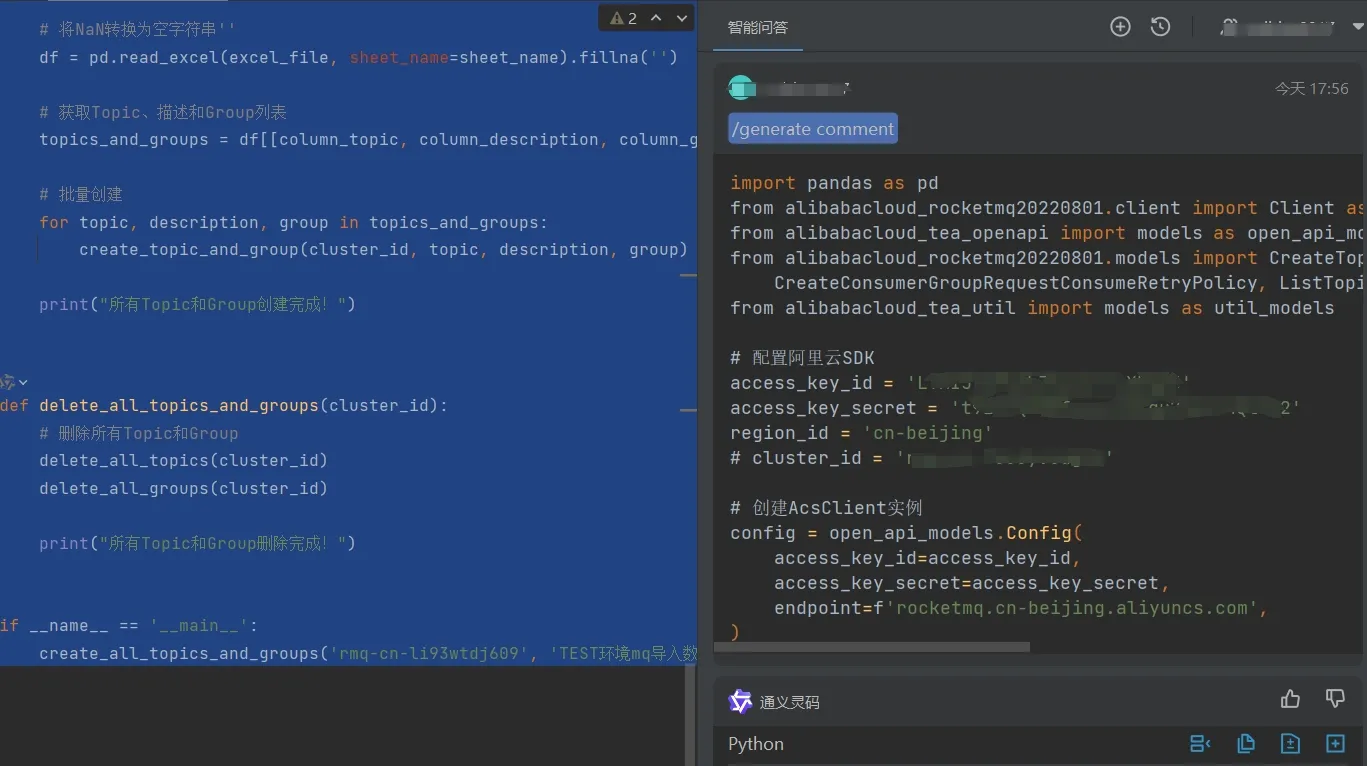1367x766 pixels.
Task: Click the horizontal scrollbar under the code answer
Action: click(x=872, y=647)
